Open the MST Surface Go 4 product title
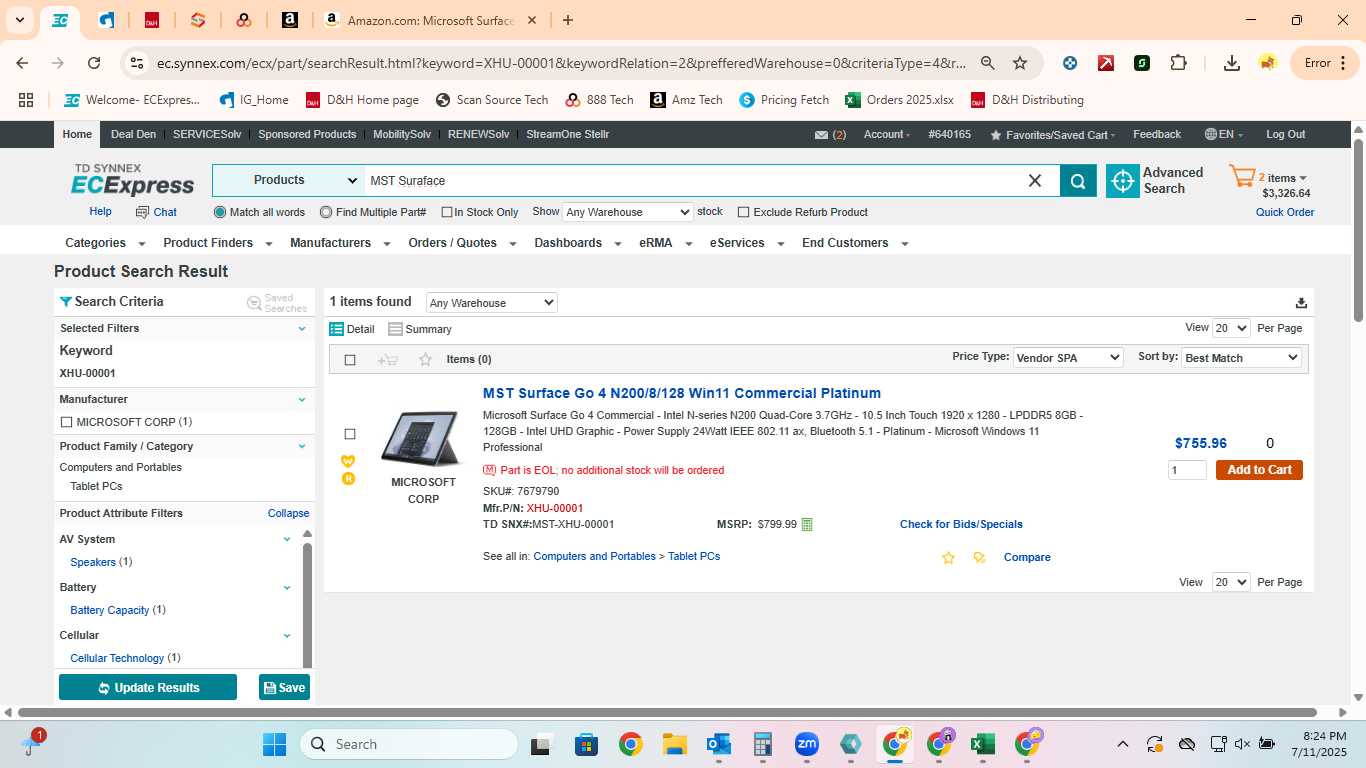The height and width of the screenshot is (768, 1366). click(682, 394)
